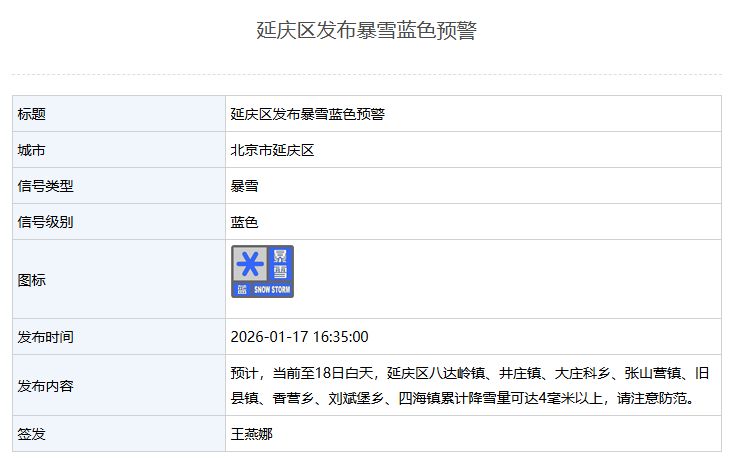The width and height of the screenshot is (744, 469).
Task: Select the 发布内容 row label
Action: pyautogui.click(x=46, y=386)
